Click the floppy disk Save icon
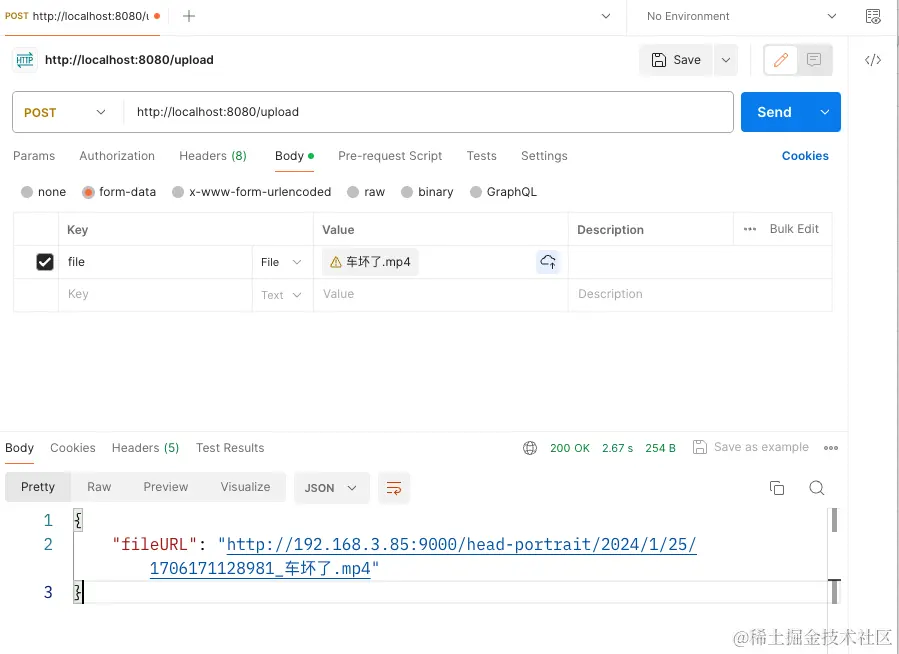 pyautogui.click(x=659, y=60)
